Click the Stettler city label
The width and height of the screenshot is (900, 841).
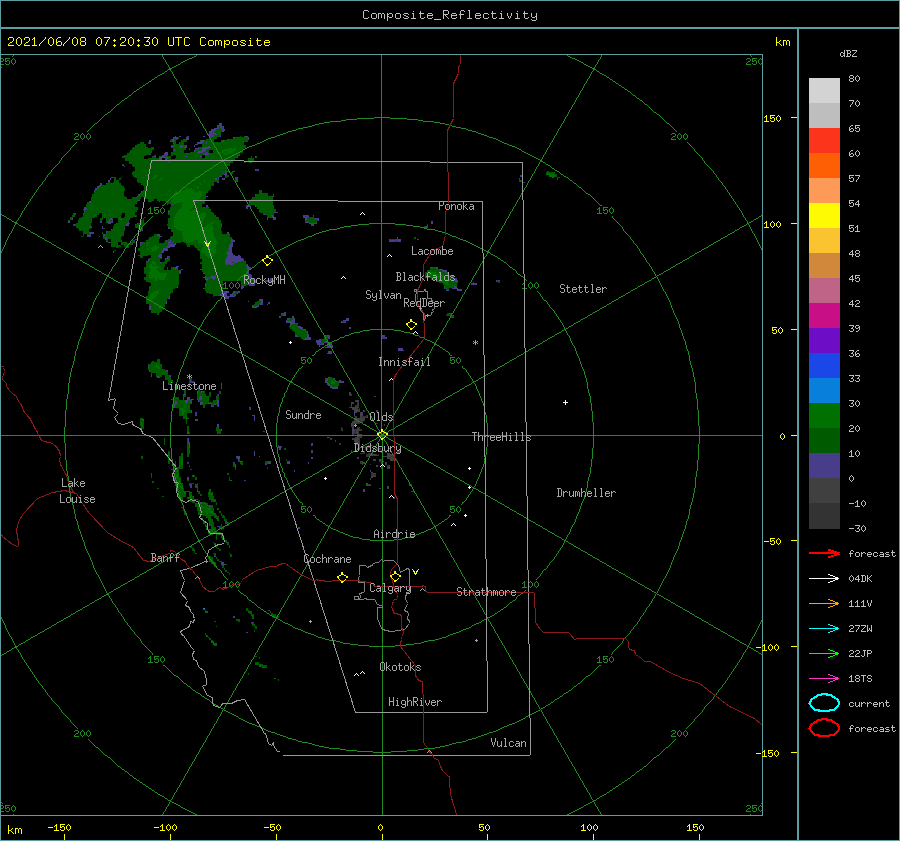583,289
